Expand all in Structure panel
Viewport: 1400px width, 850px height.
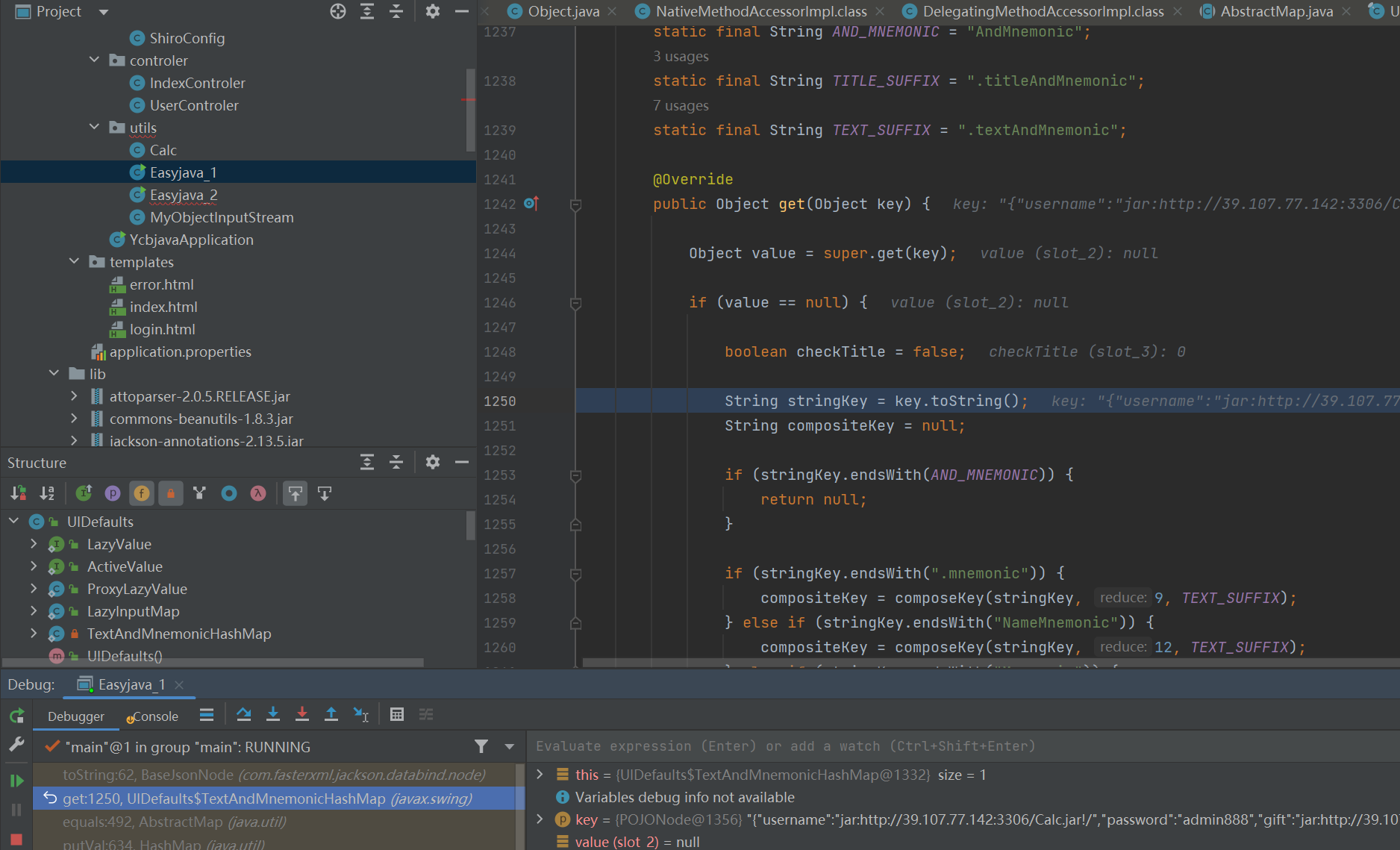point(367,462)
